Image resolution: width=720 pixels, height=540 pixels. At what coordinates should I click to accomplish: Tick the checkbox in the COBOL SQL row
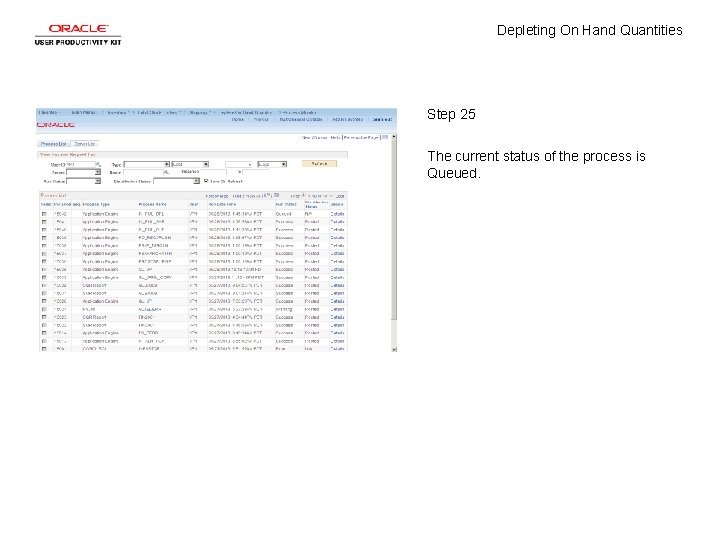click(44, 349)
